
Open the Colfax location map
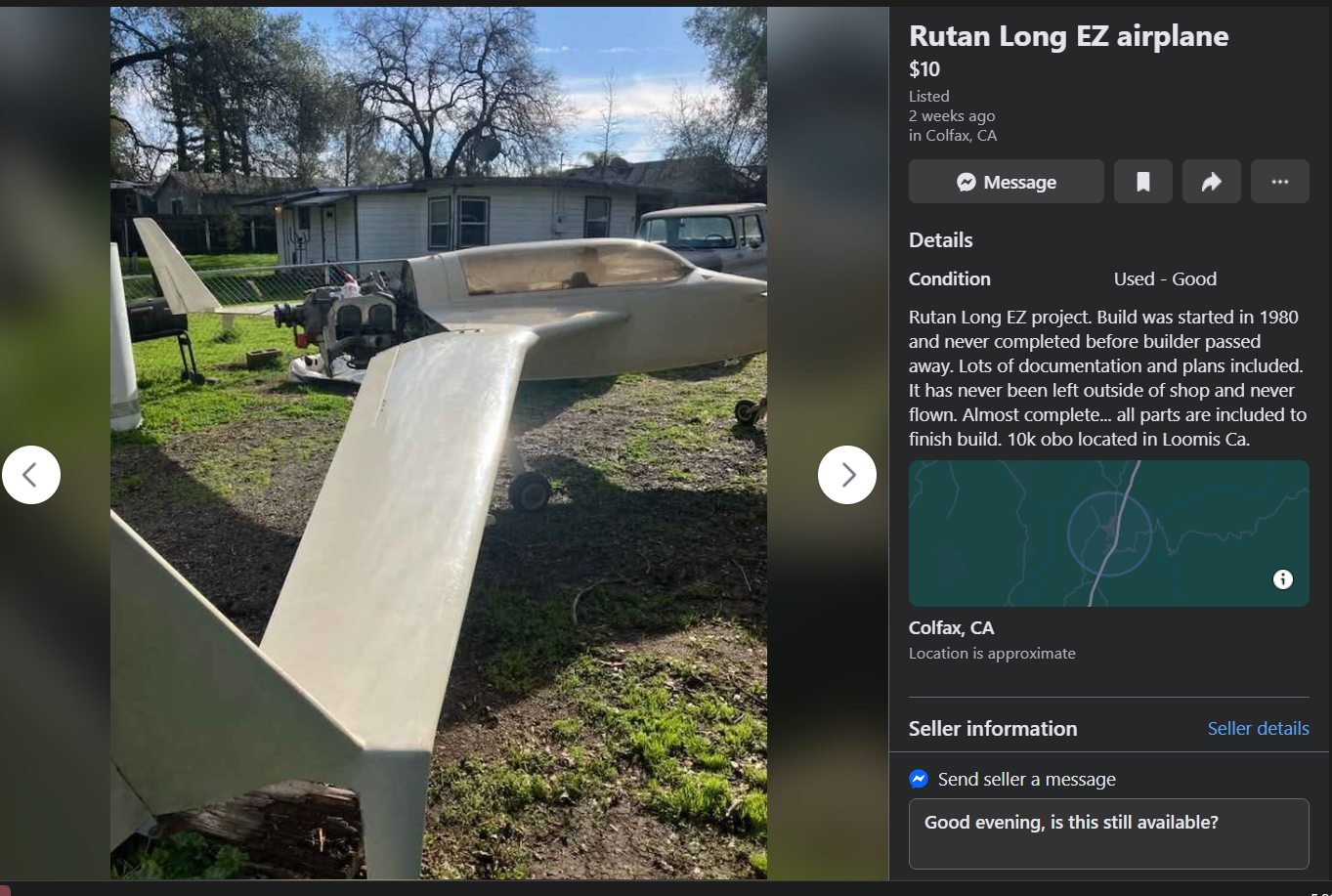(1109, 533)
